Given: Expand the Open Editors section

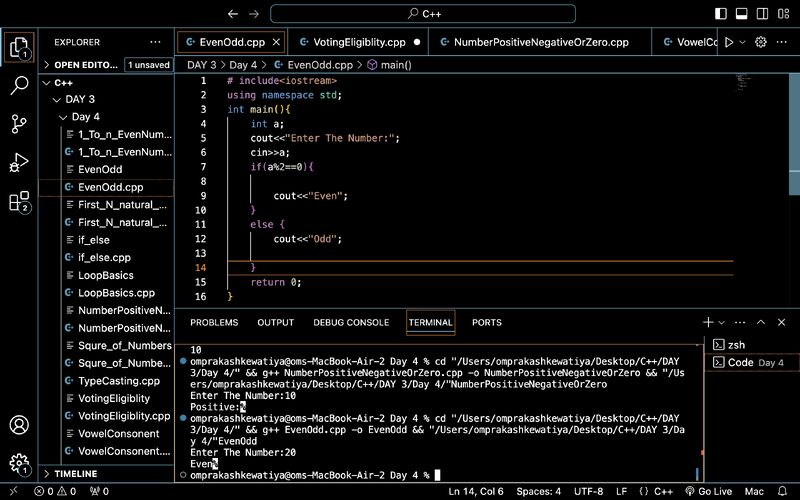Looking at the screenshot, I should click(x=106, y=65).
